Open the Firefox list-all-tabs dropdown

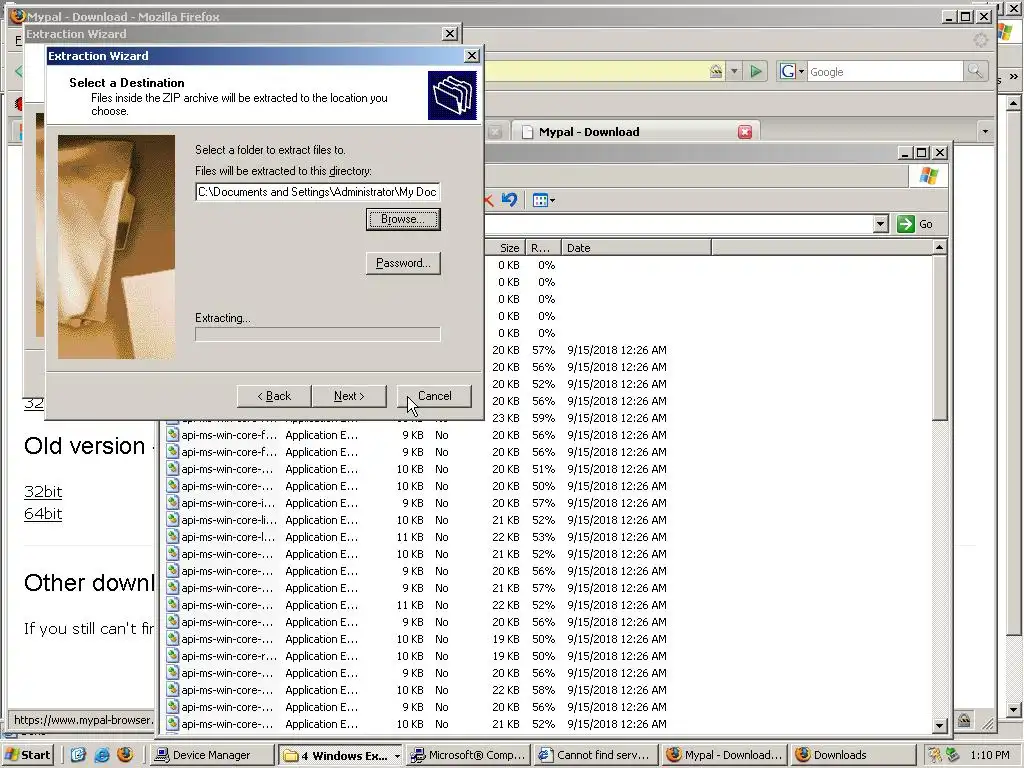pyautogui.click(x=985, y=131)
